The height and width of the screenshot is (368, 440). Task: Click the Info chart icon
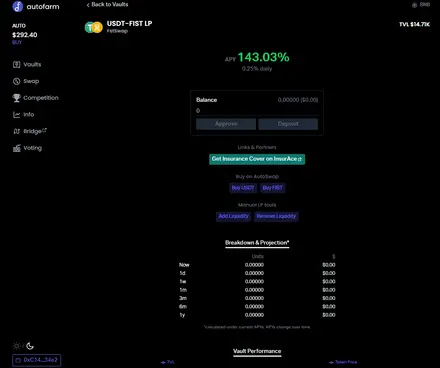(17, 114)
